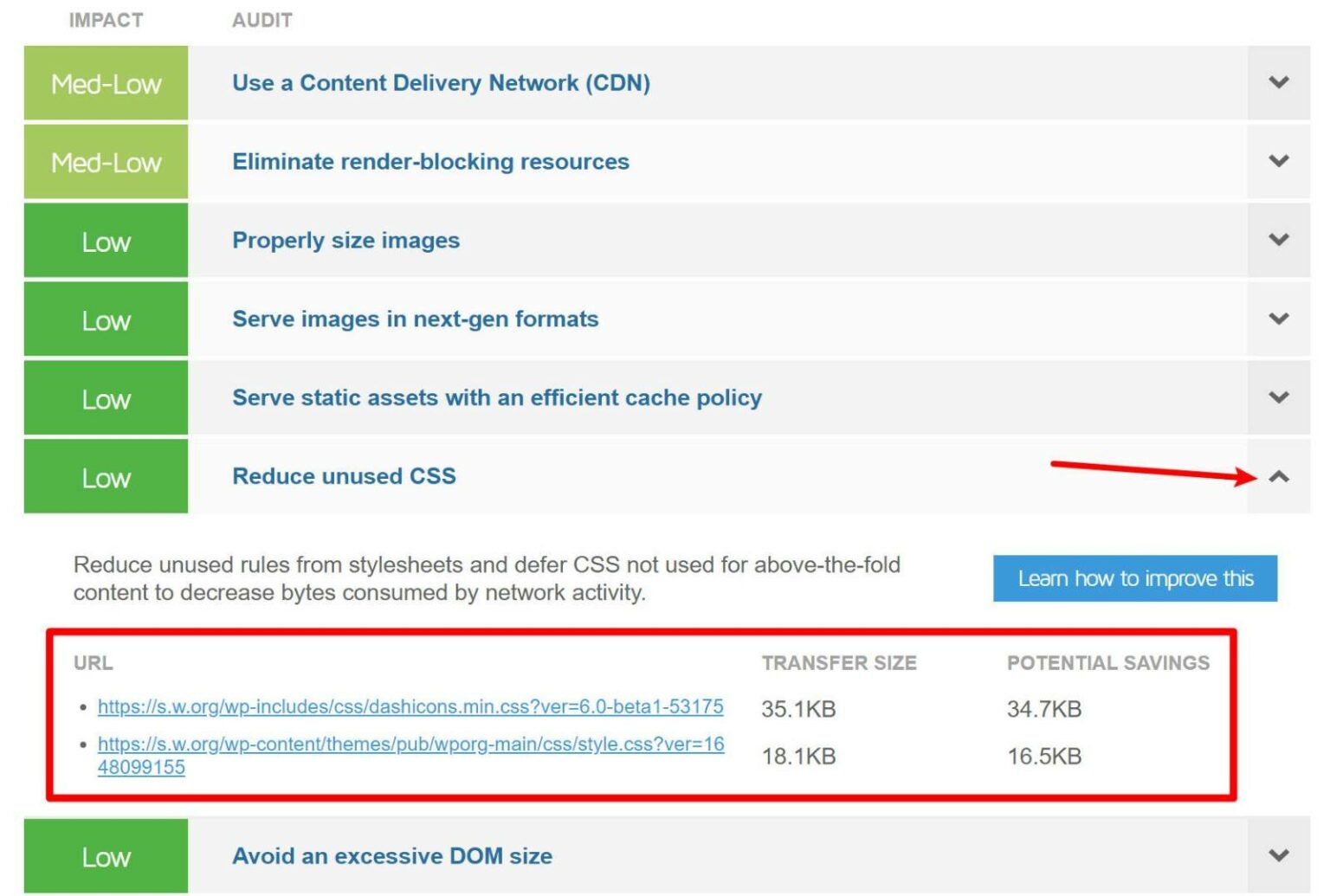Collapse the Reduce unused CSS chevron

pos(1278,477)
